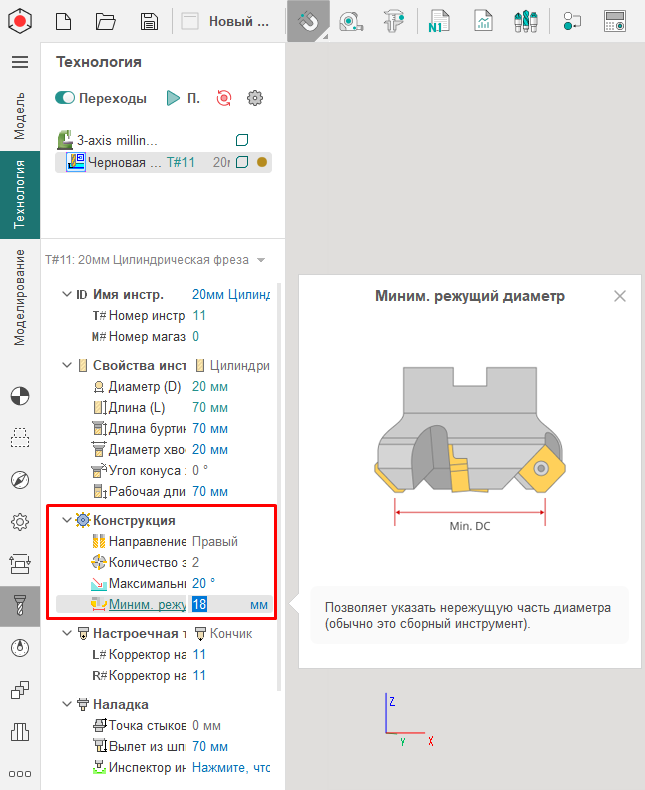Click the red reset operations icon
645x790 pixels.
(224, 98)
